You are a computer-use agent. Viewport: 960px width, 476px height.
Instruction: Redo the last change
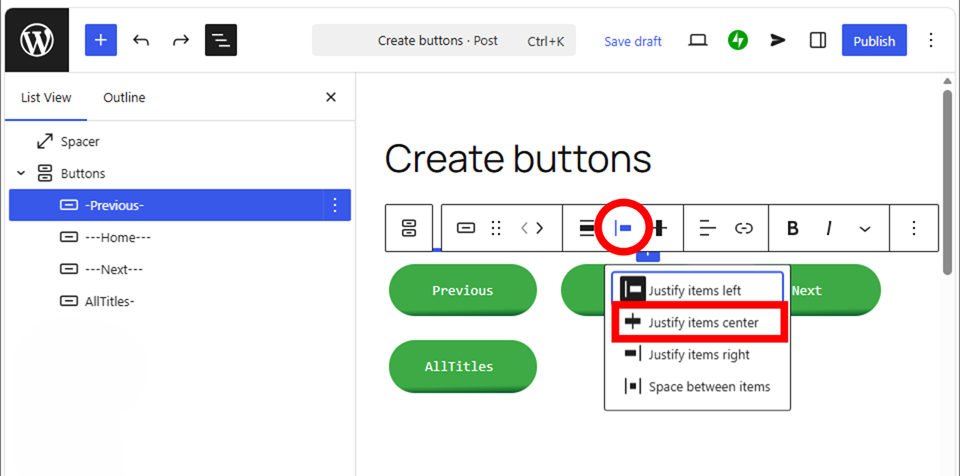click(x=181, y=40)
